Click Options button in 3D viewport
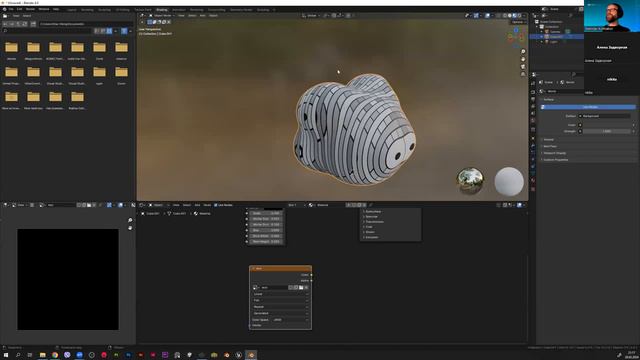This screenshot has width=640, height=360. [x=518, y=22]
